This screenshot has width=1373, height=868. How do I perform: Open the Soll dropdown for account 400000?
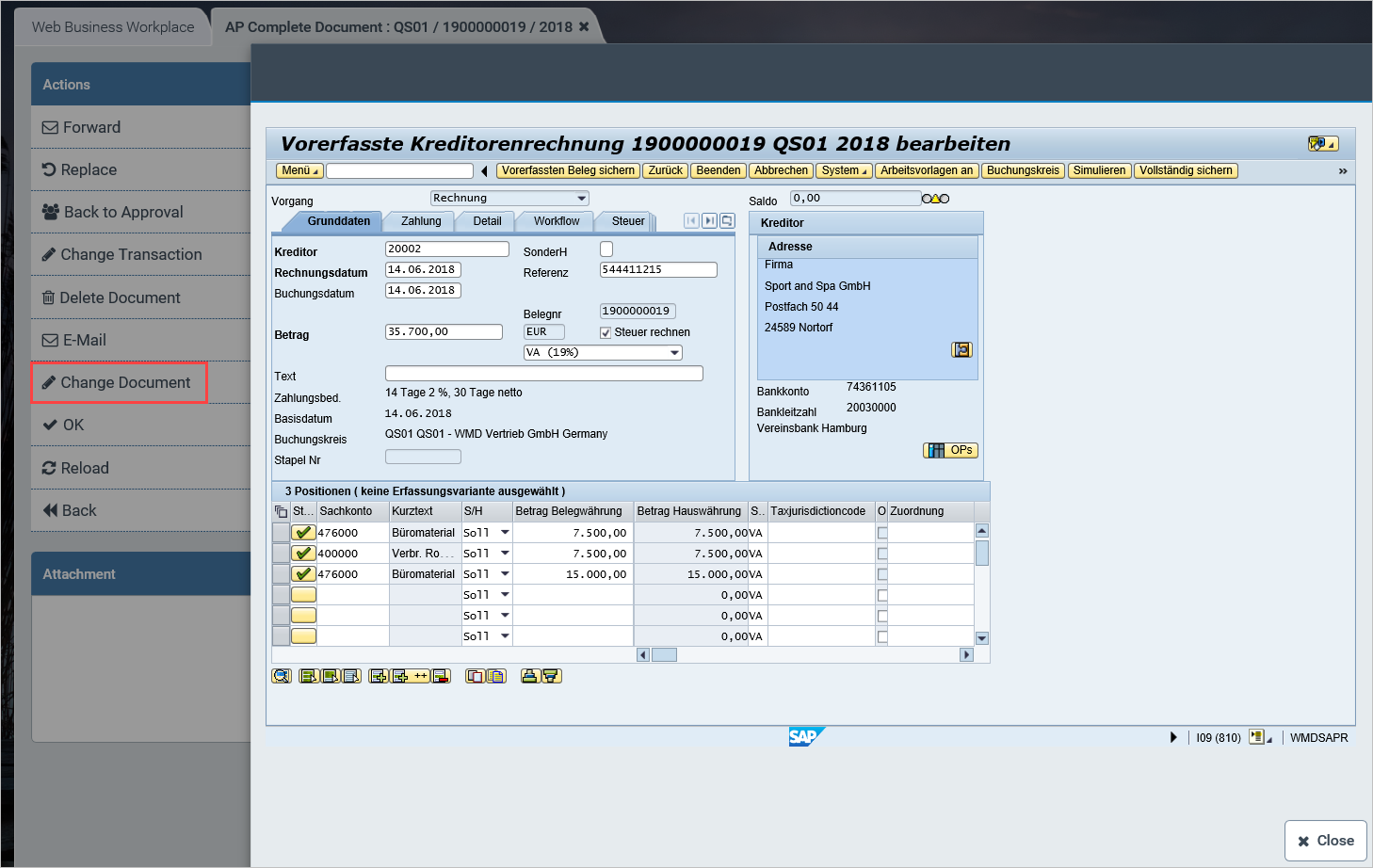[x=505, y=554]
